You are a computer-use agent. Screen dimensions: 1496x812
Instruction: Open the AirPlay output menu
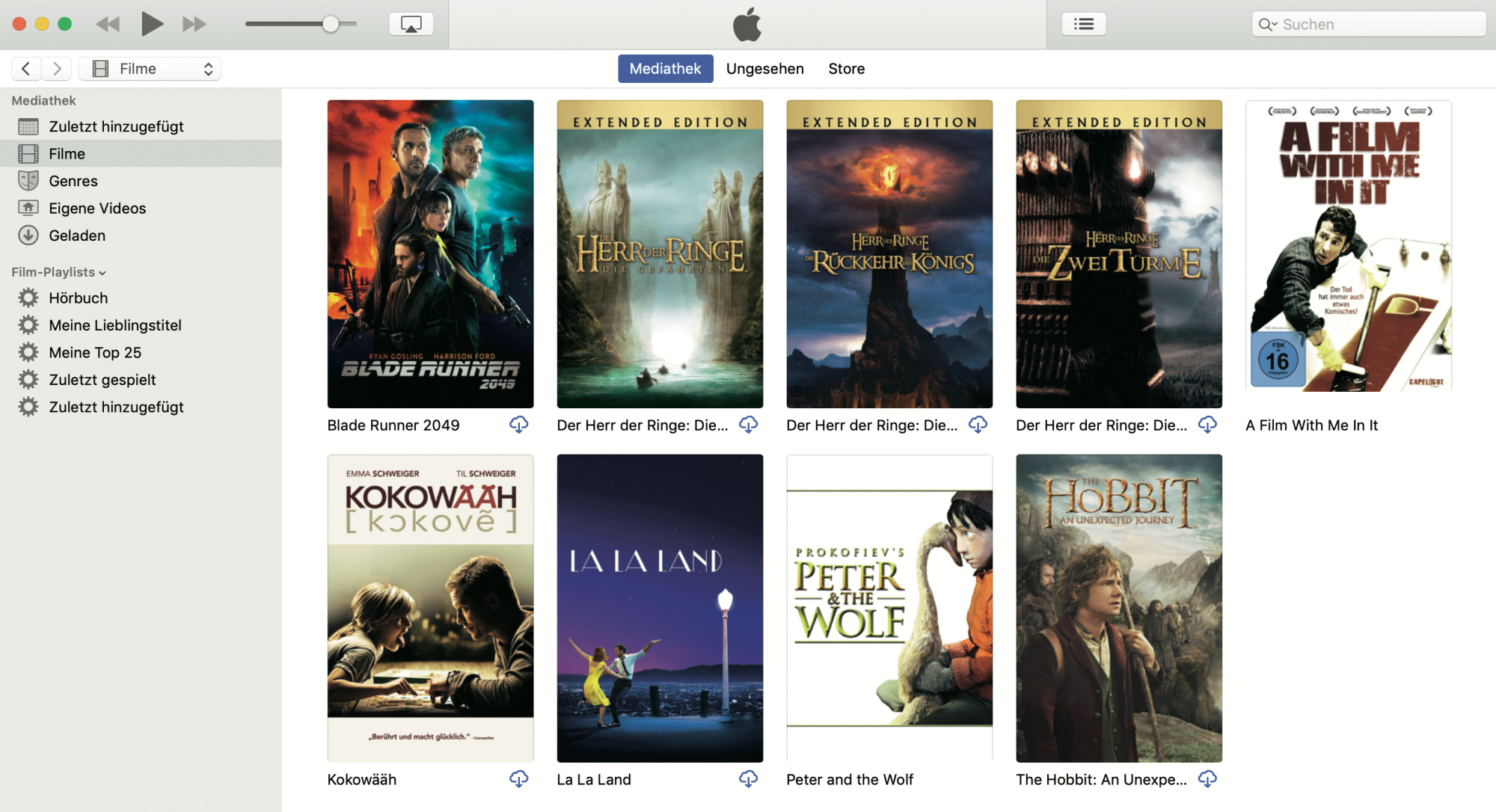411,24
